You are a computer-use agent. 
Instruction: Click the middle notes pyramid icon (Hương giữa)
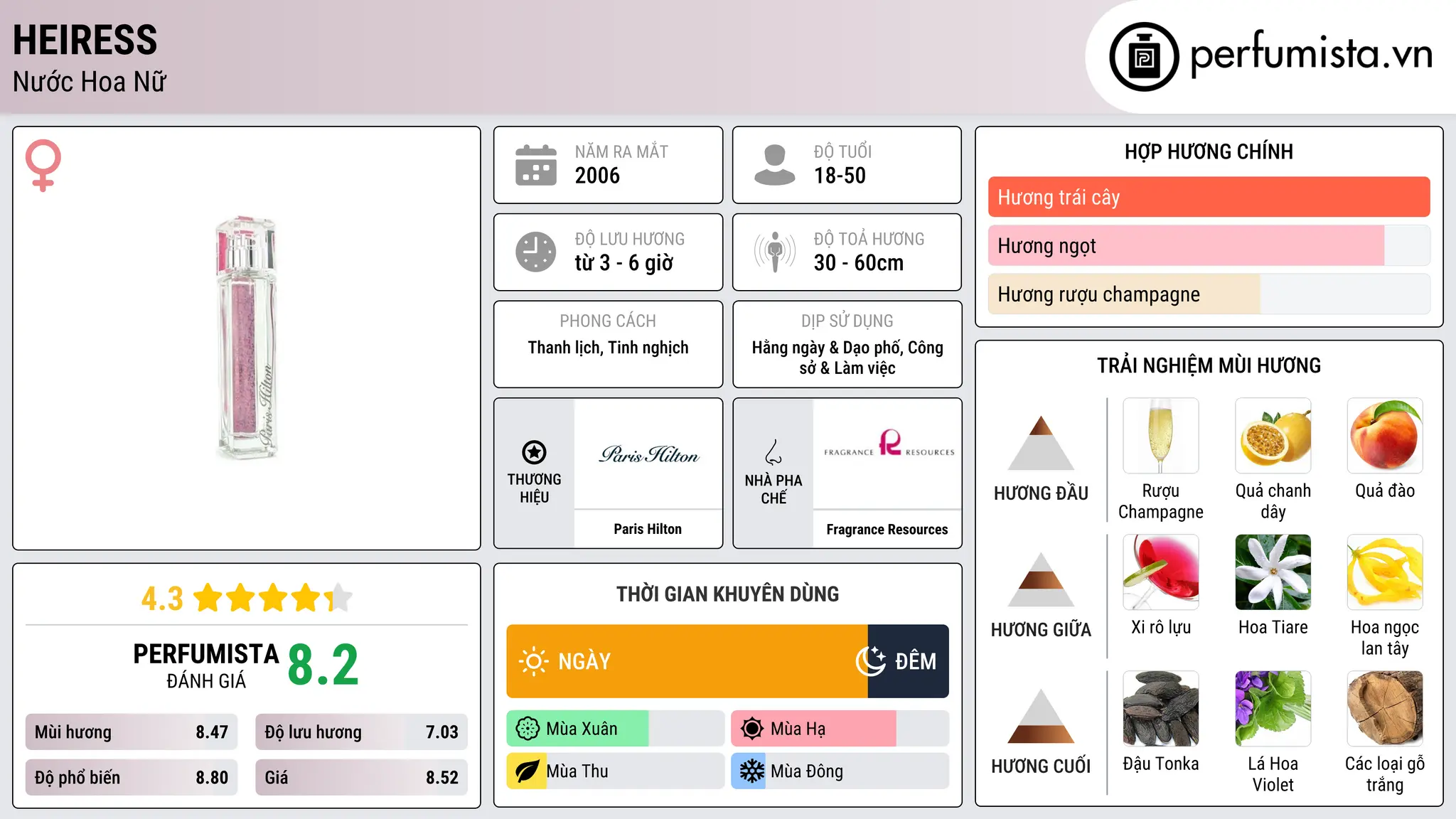(x=1042, y=579)
